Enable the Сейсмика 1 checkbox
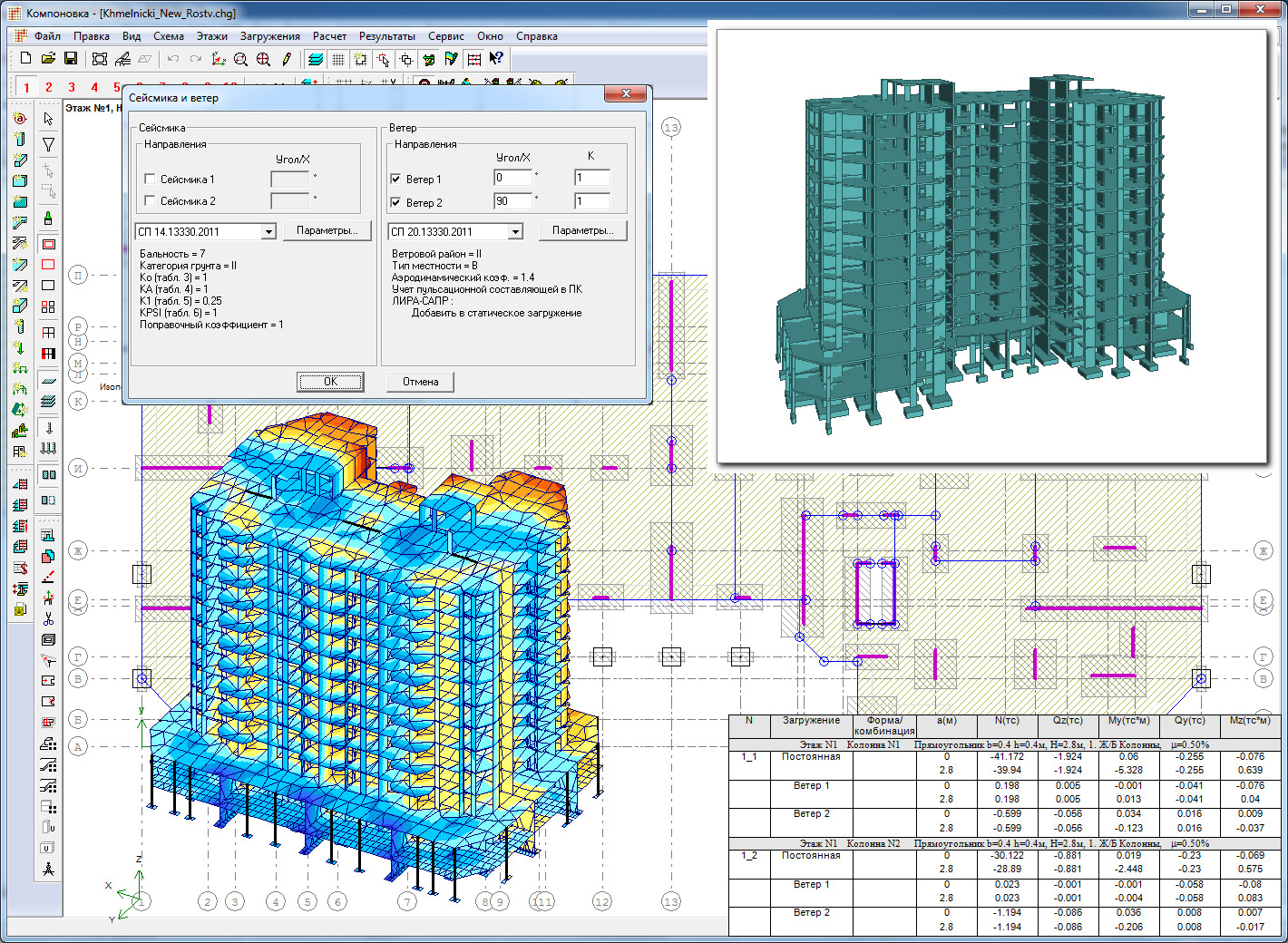This screenshot has width=1288, height=943. click(151, 180)
